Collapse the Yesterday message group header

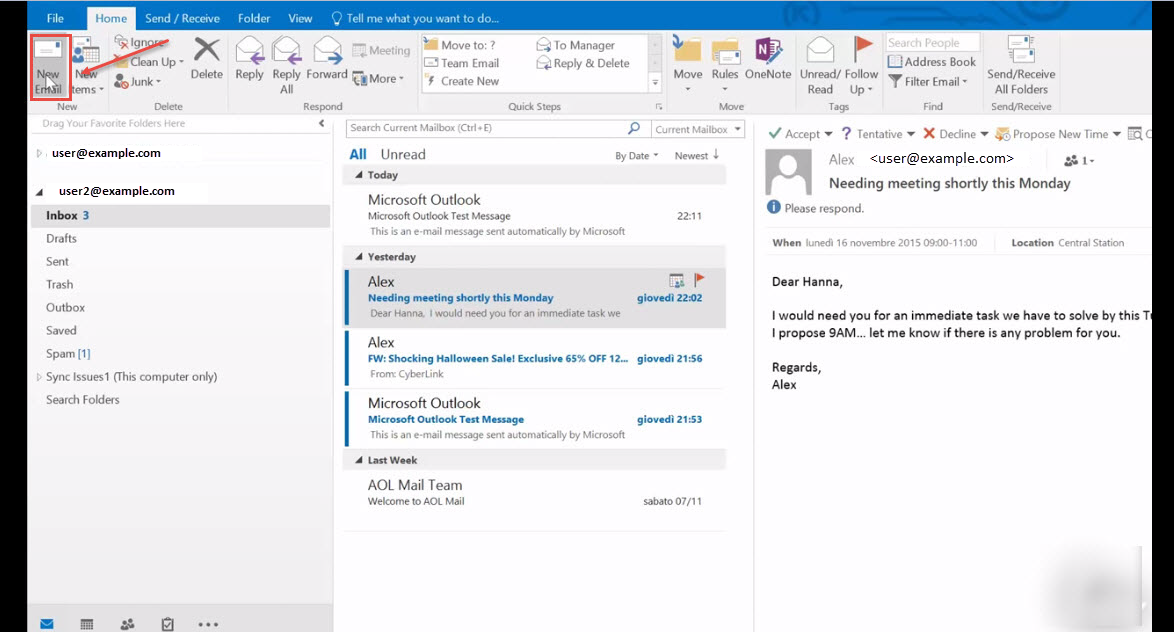360,256
